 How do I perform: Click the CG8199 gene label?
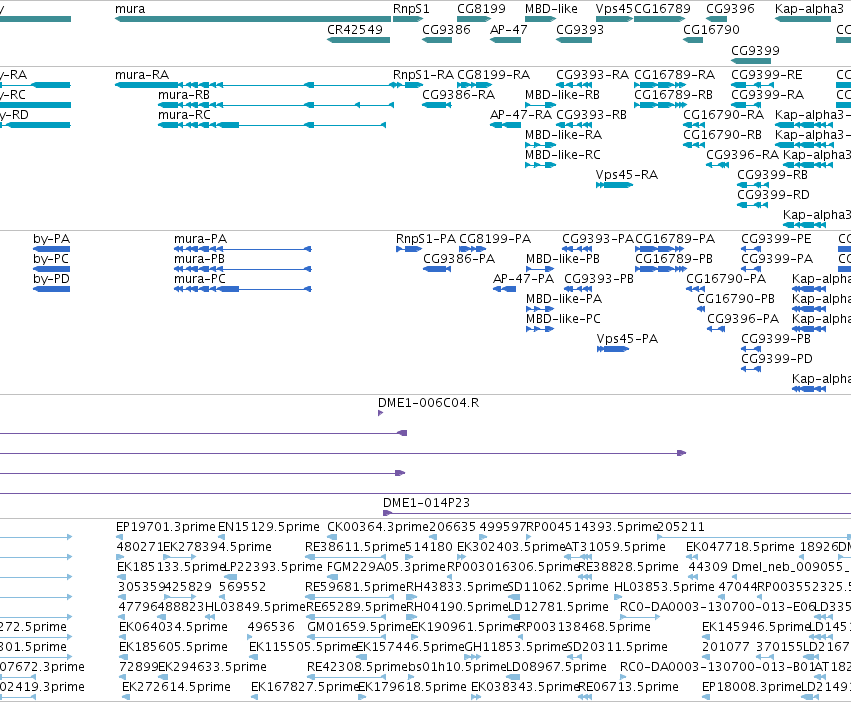(481, 9)
